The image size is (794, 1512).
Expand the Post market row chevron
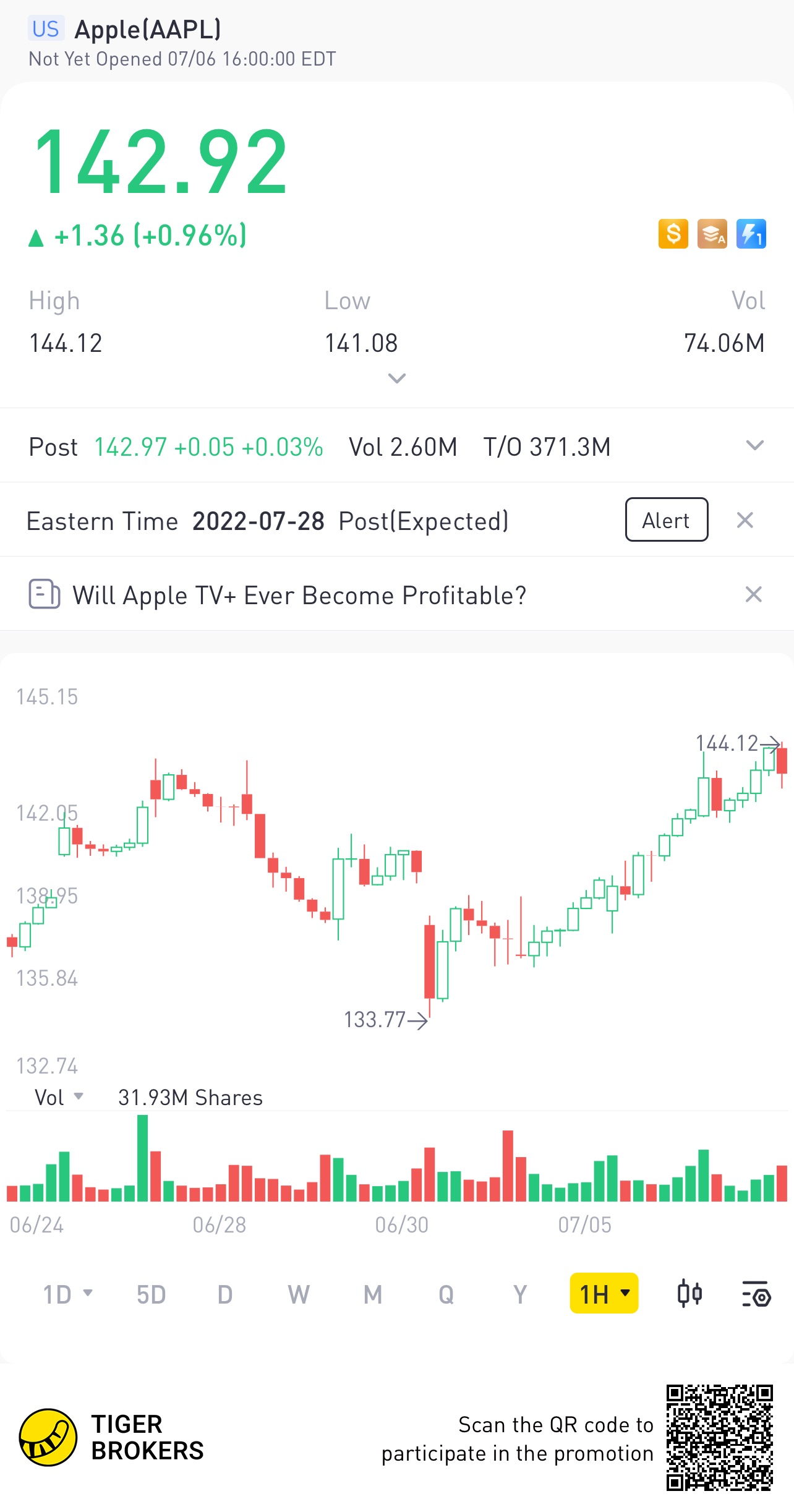tap(755, 445)
